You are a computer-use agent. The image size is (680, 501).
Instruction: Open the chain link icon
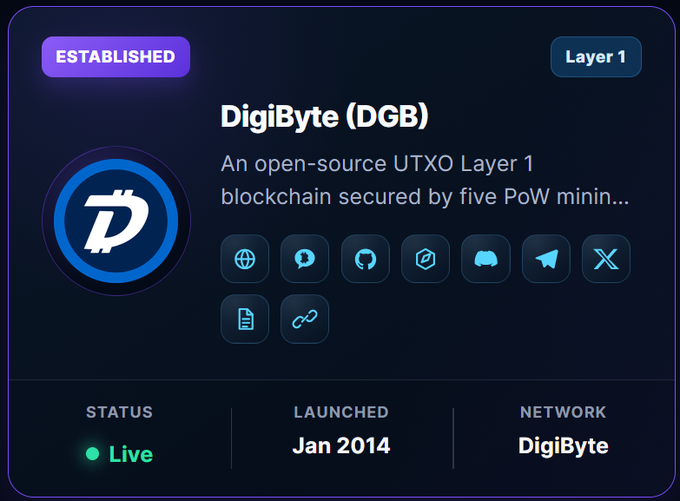click(305, 319)
